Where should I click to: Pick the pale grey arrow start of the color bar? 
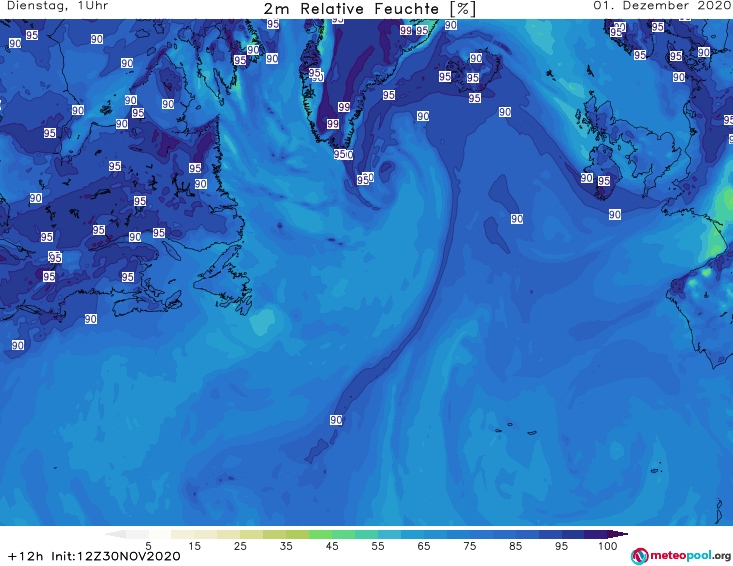[115, 534]
